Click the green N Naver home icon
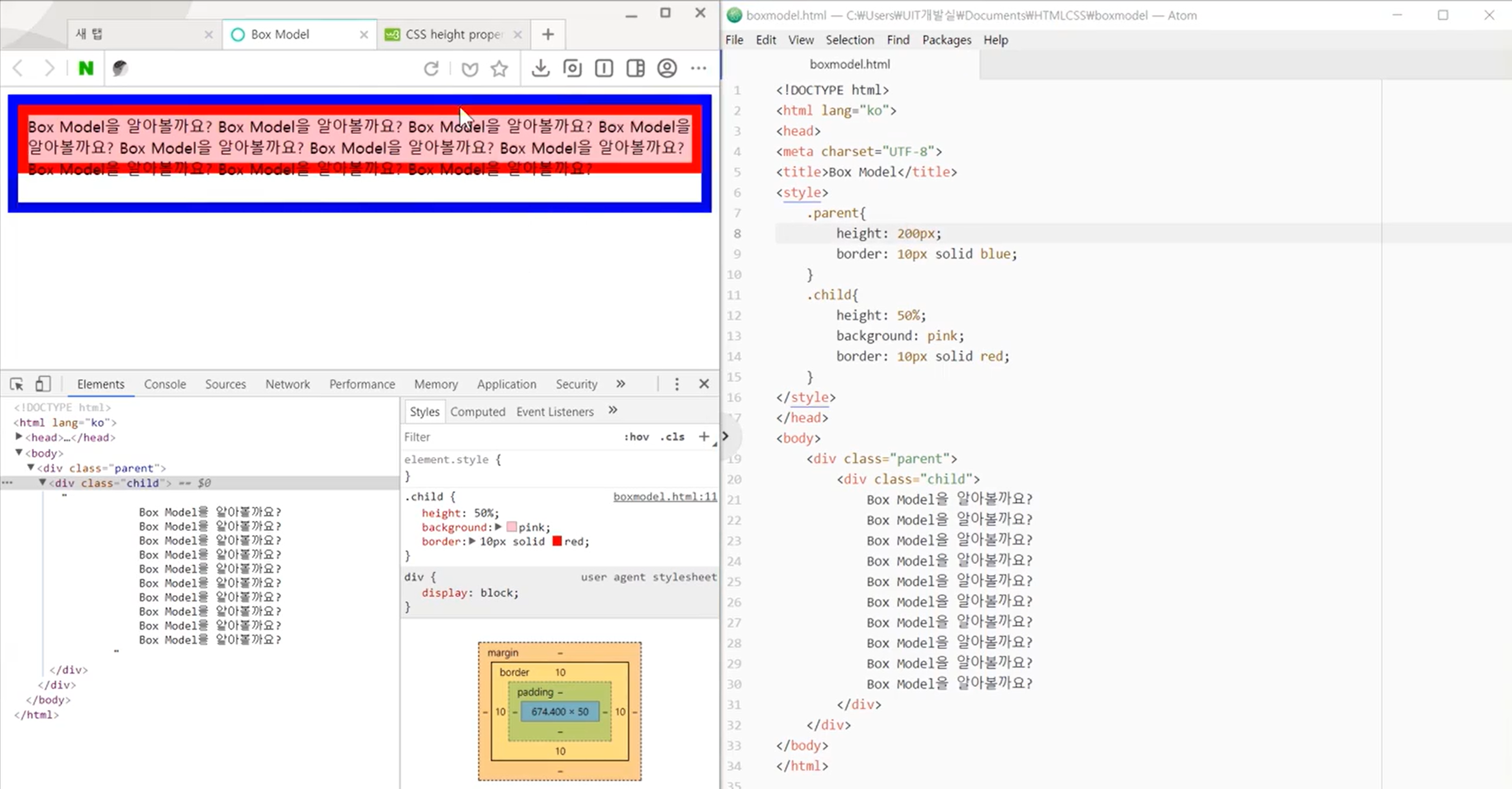This screenshot has width=1512, height=789. pyautogui.click(x=86, y=69)
